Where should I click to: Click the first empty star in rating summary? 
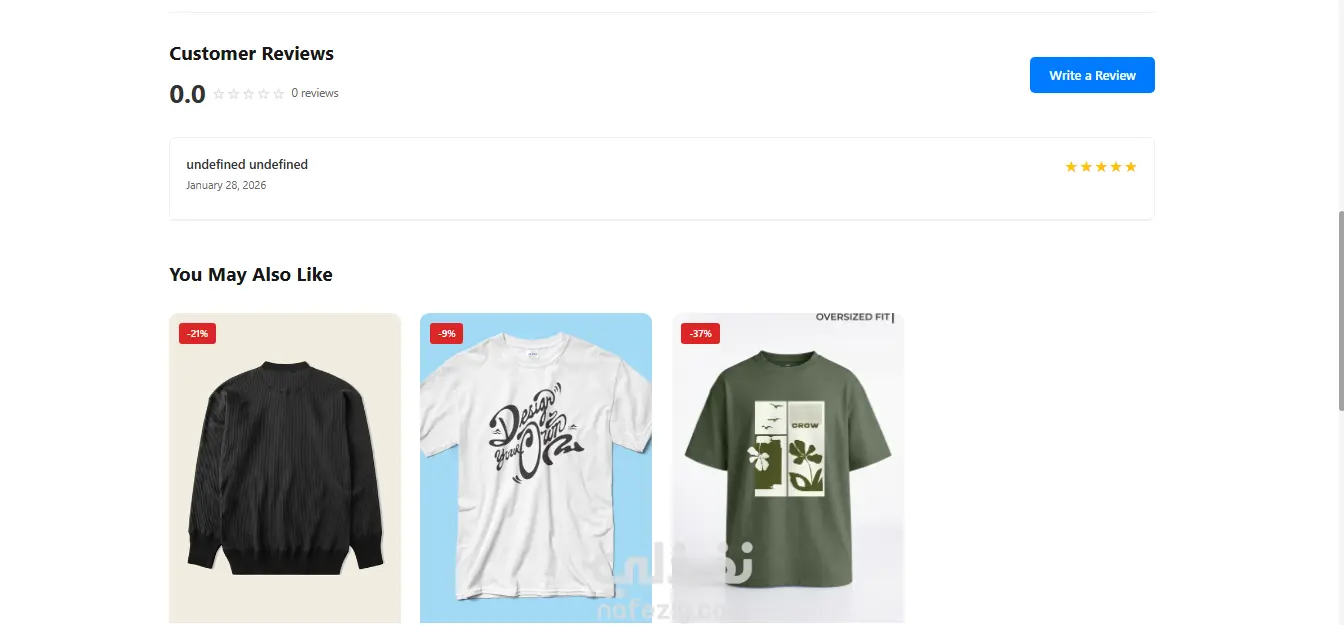(x=219, y=94)
